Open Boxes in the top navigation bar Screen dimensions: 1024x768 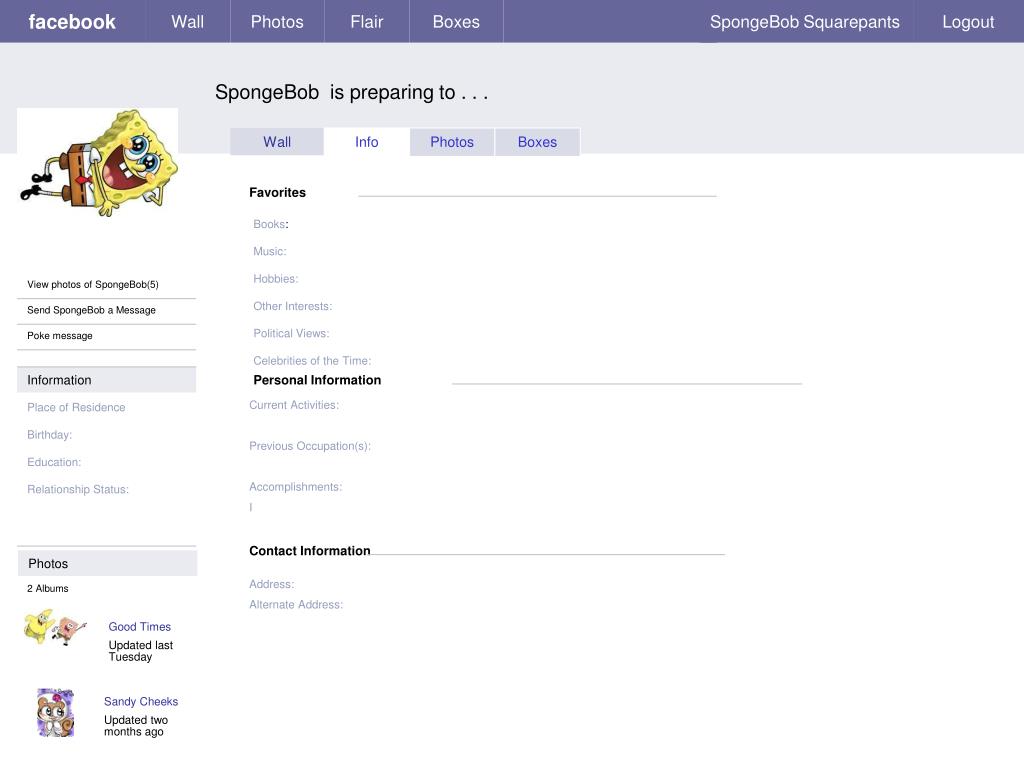pos(456,22)
